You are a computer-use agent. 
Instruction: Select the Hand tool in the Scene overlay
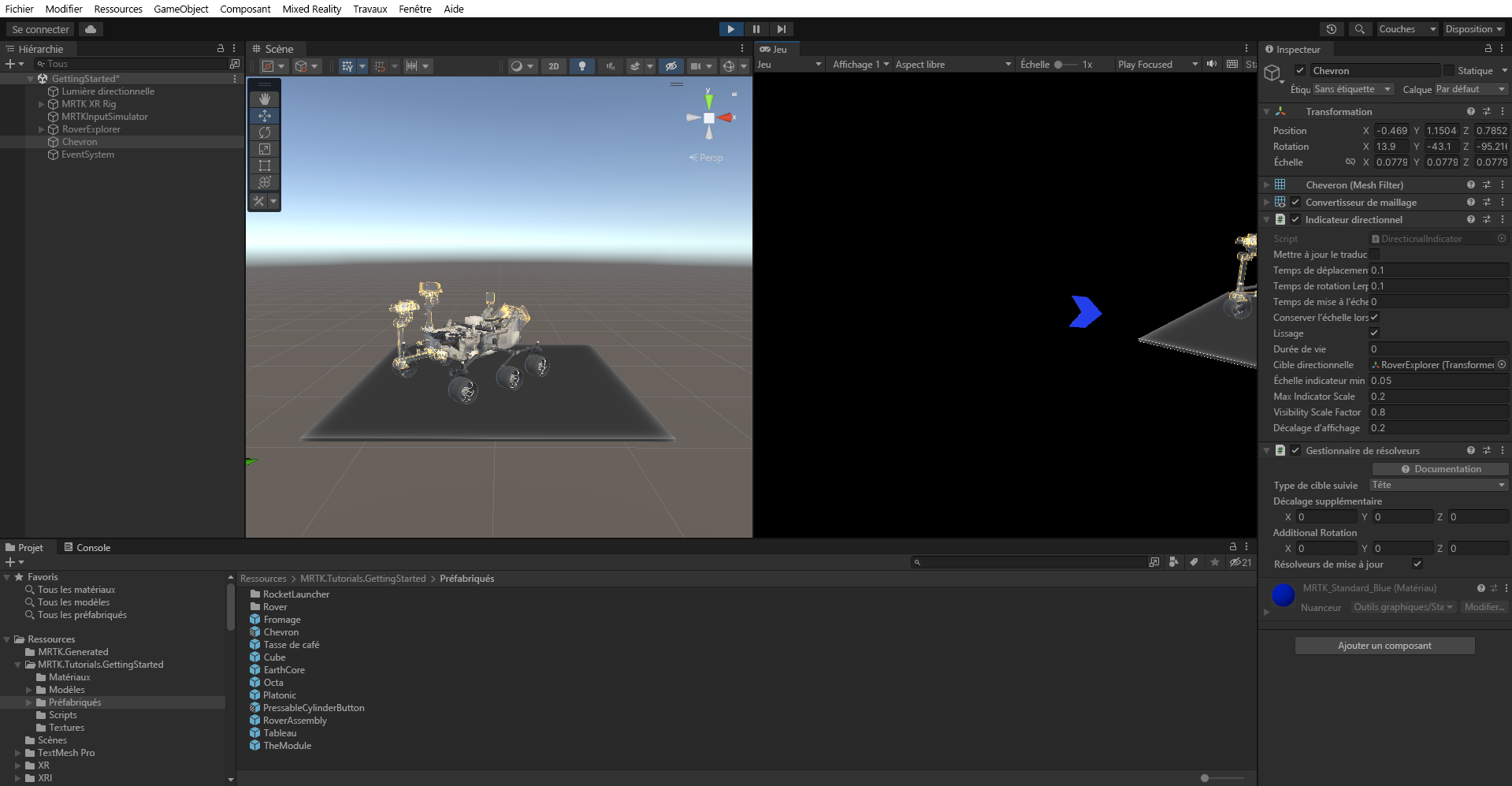264,99
